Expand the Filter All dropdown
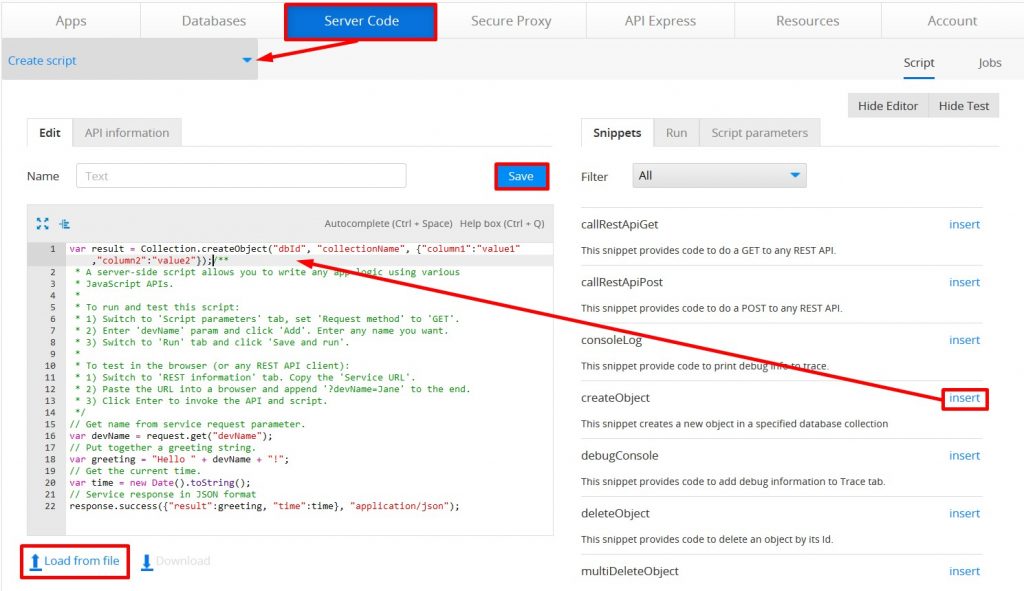The image size is (1024, 591). 719,176
